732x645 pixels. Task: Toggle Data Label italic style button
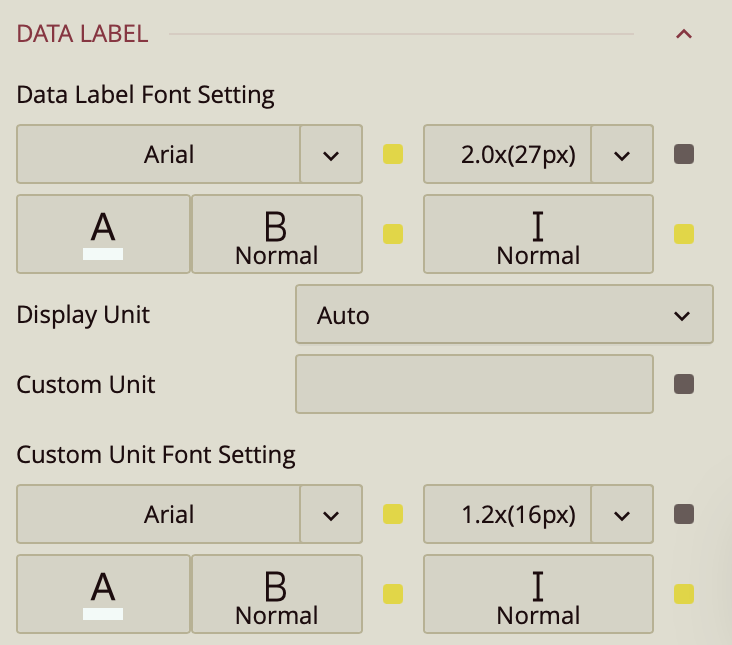538,234
